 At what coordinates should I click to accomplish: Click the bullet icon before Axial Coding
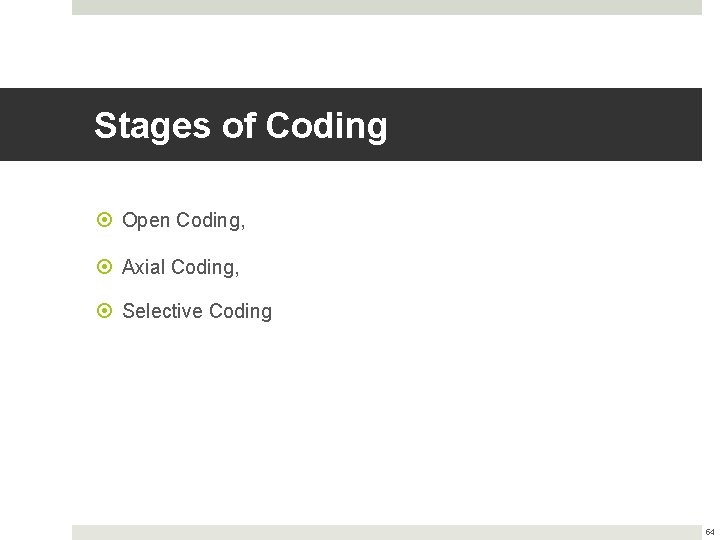point(104,267)
